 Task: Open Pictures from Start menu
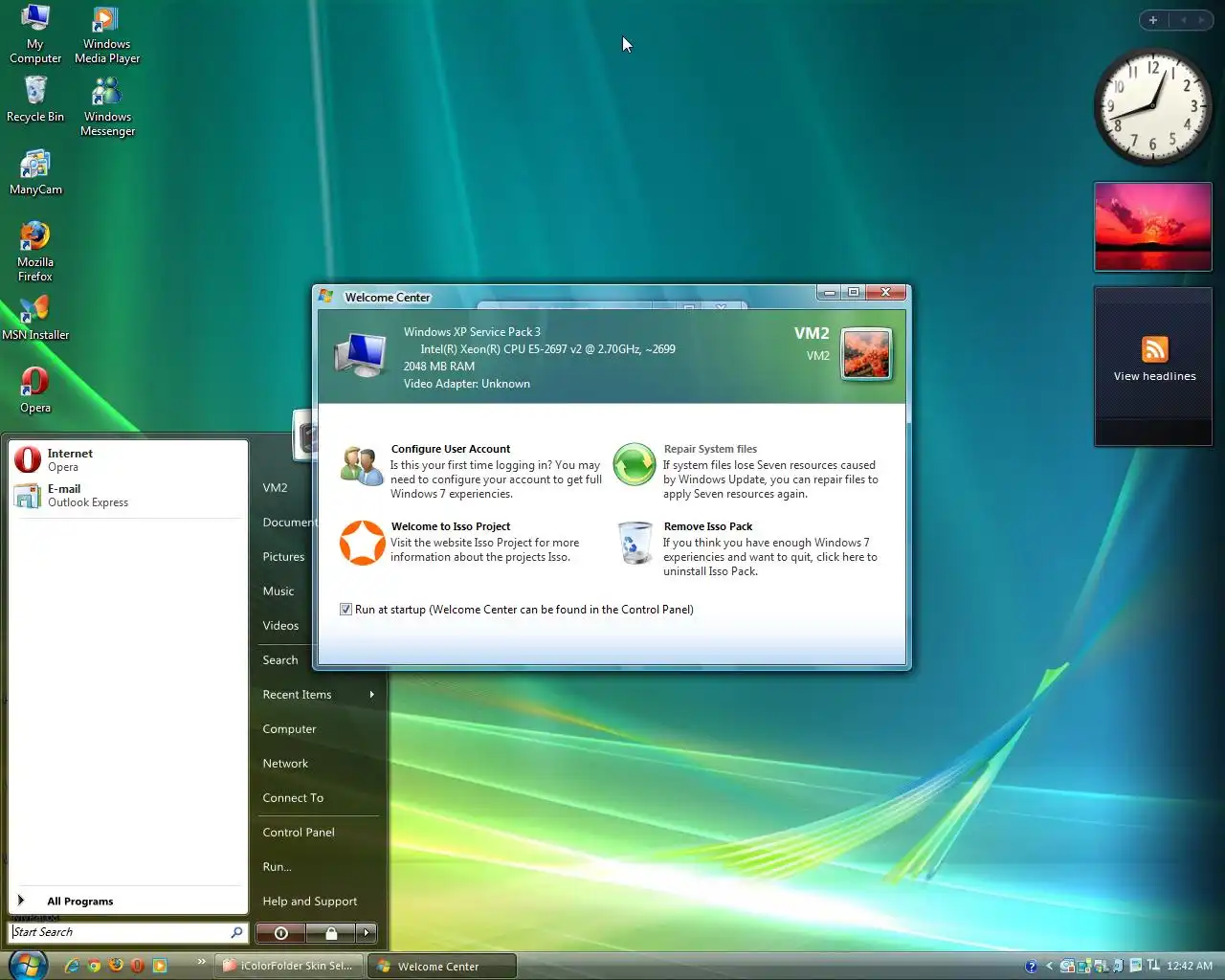pos(284,557)
